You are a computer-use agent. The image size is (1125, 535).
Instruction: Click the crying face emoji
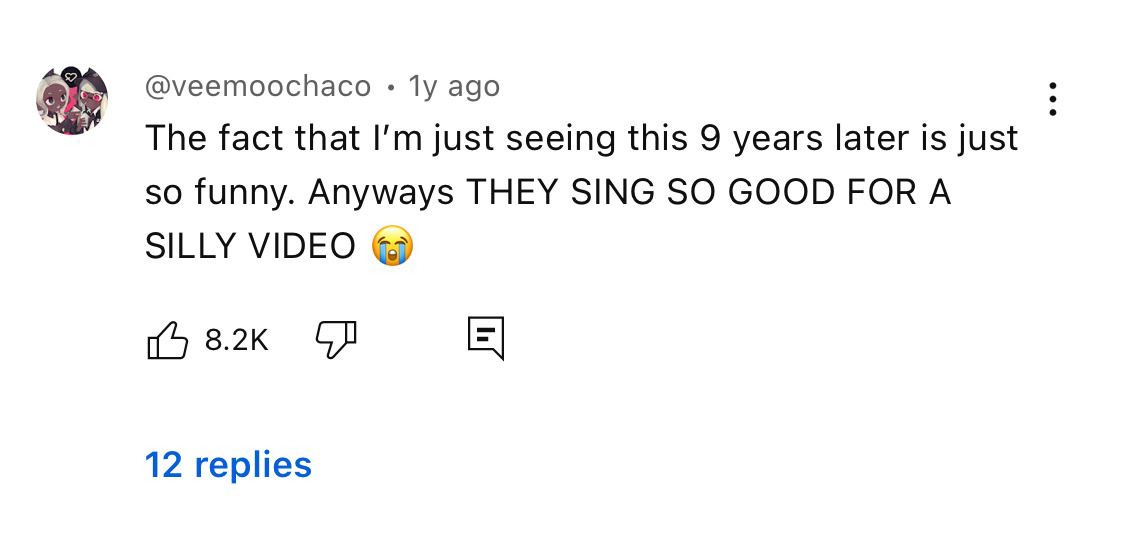392,245
